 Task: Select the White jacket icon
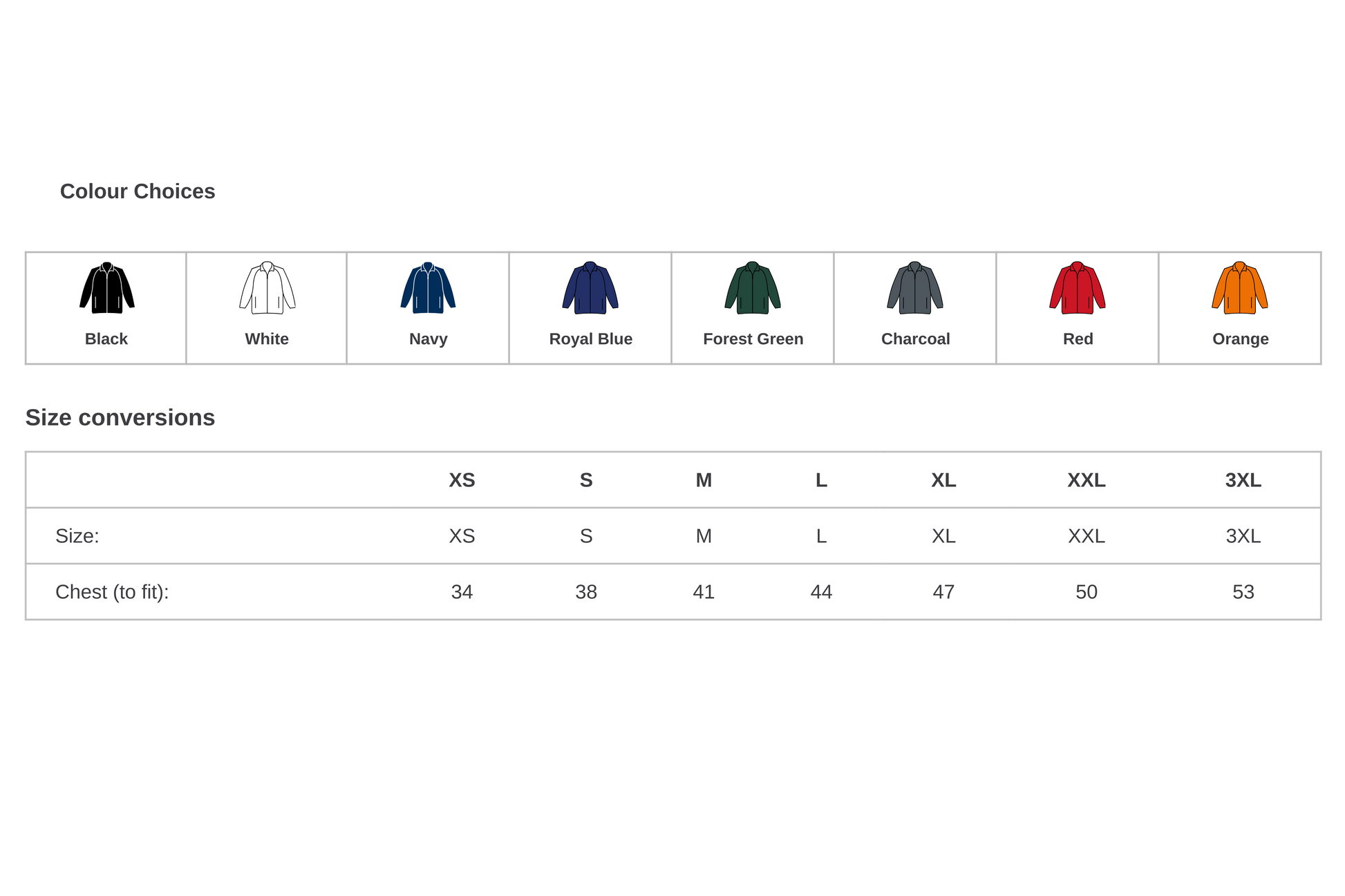(267, 288)
